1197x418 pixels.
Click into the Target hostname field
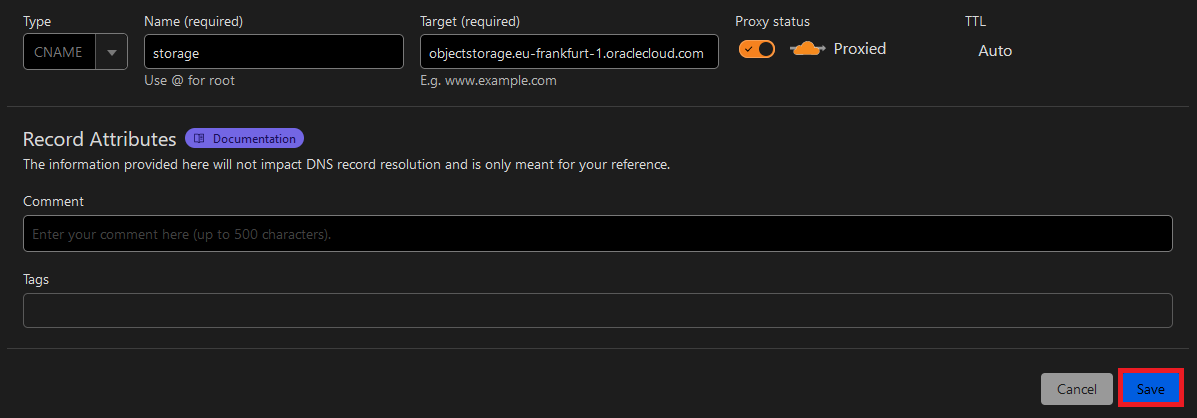(569, 52)
